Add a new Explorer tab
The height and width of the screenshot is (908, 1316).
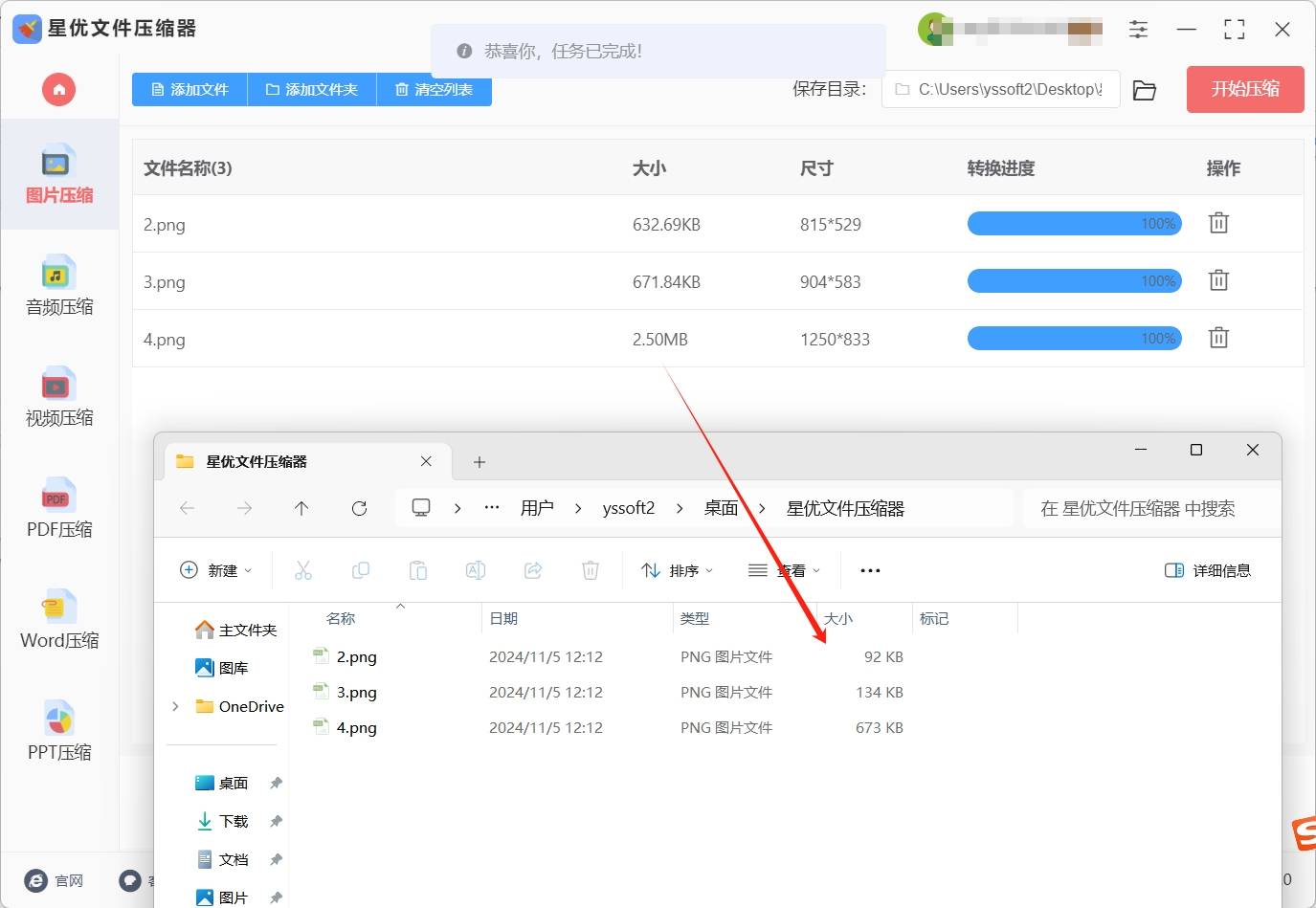(x=480, y=461)
